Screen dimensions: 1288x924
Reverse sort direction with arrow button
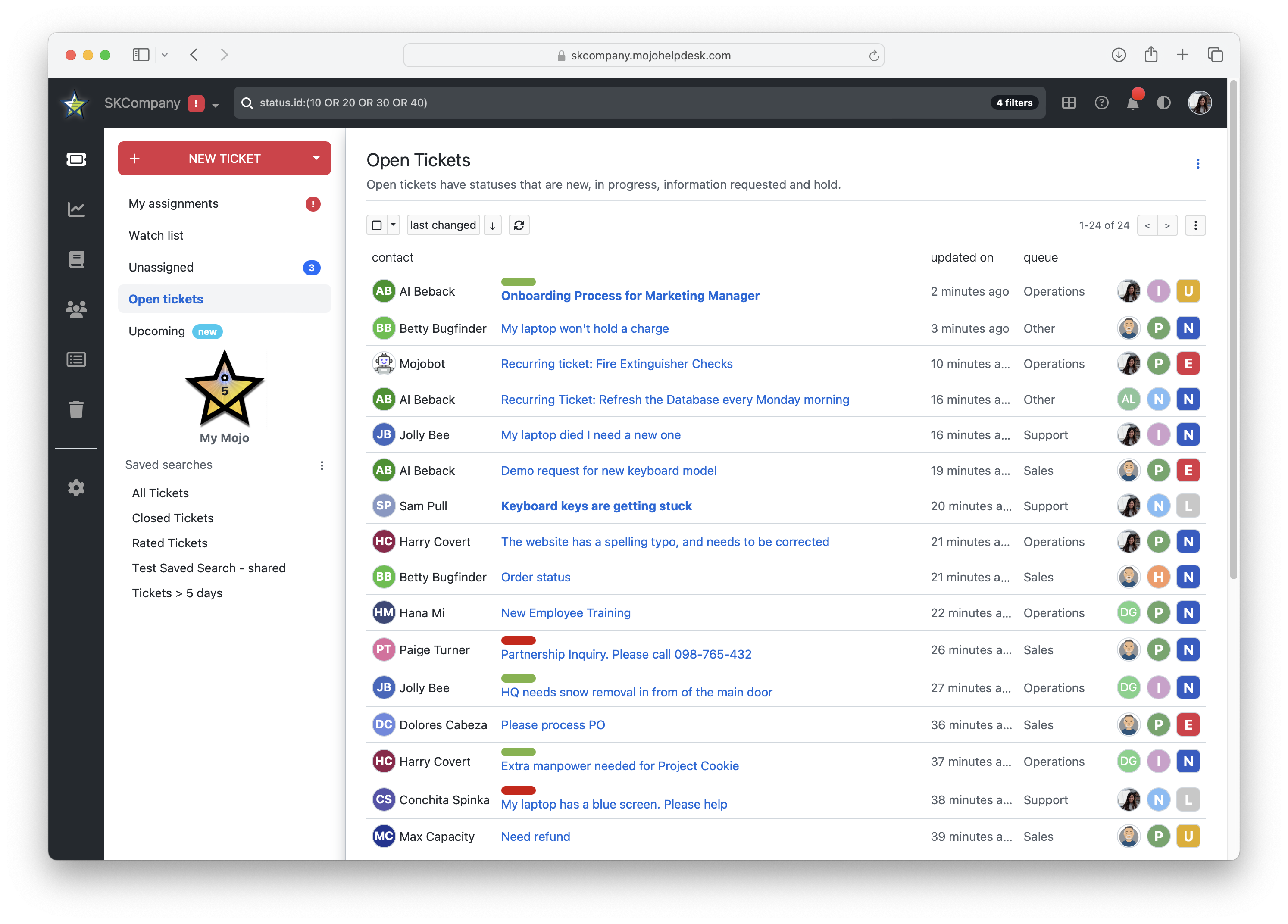[x=492, y=225]
